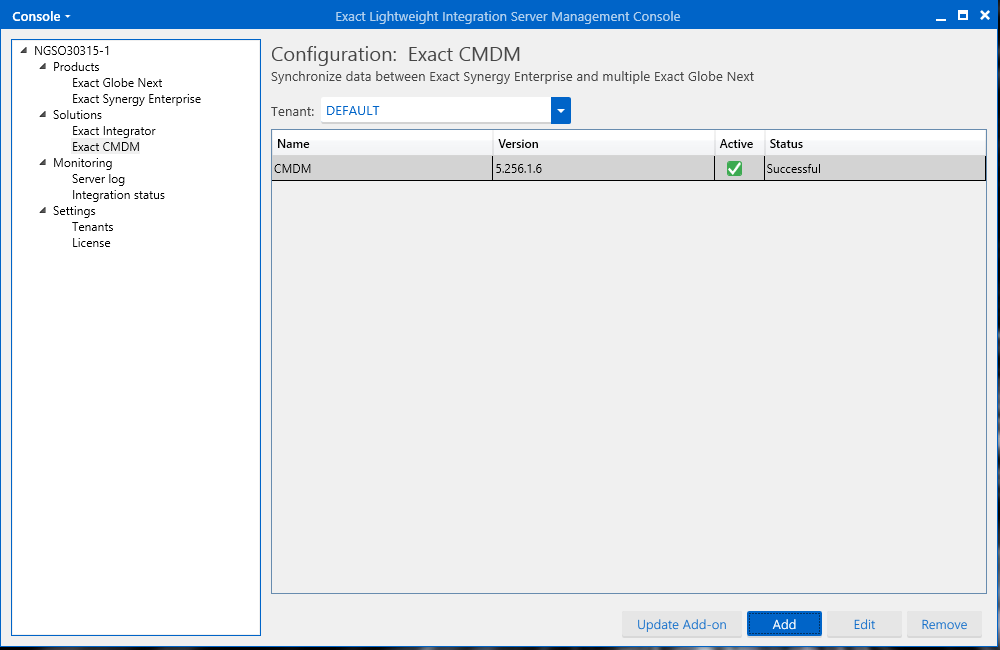The height and width of the screenshot is (650, 1000).
Task: Open the License settings
Action: 91,242
